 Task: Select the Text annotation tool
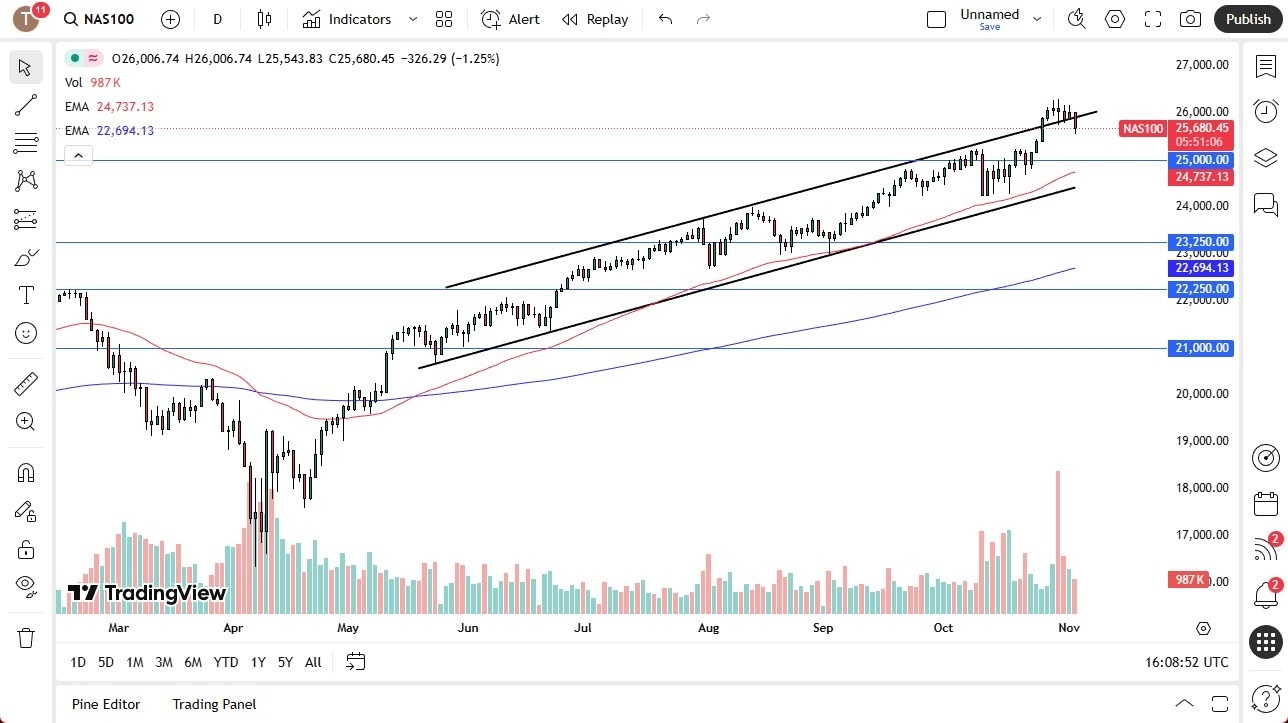point(25,294)
